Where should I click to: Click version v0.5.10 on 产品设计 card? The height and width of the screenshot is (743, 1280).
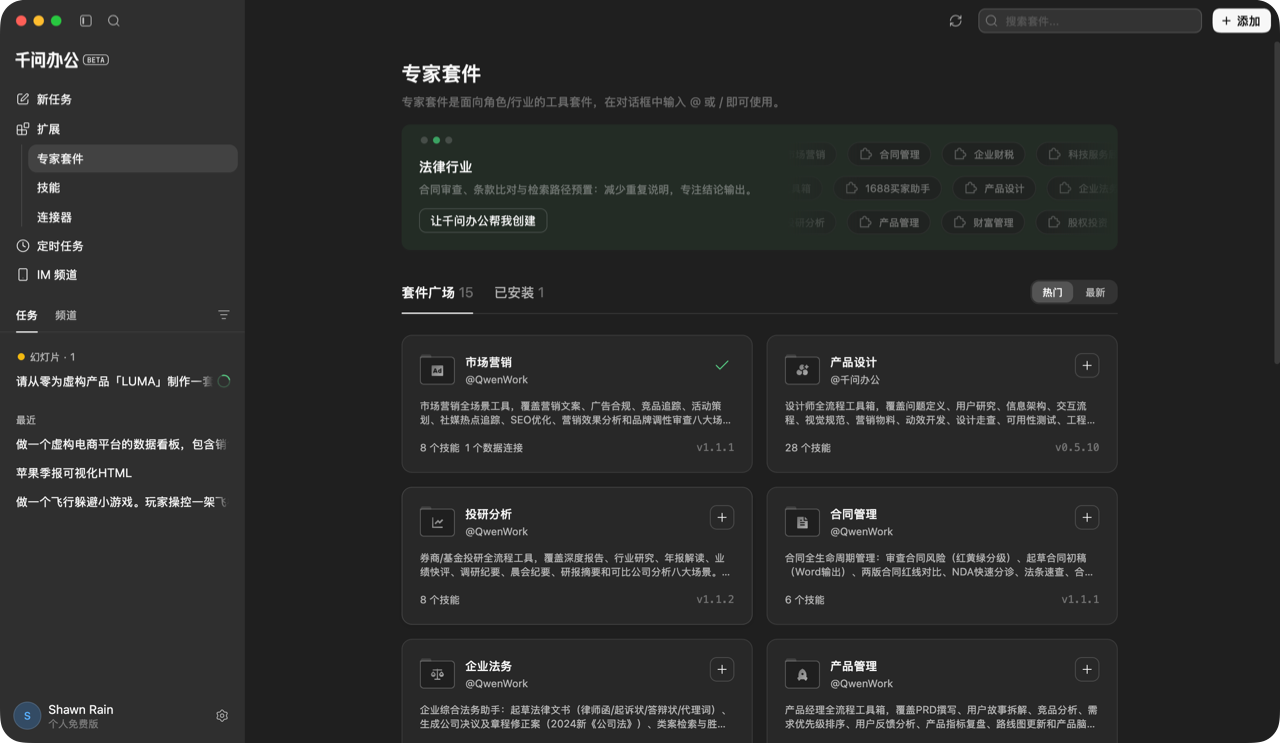tap(1077, 448)
